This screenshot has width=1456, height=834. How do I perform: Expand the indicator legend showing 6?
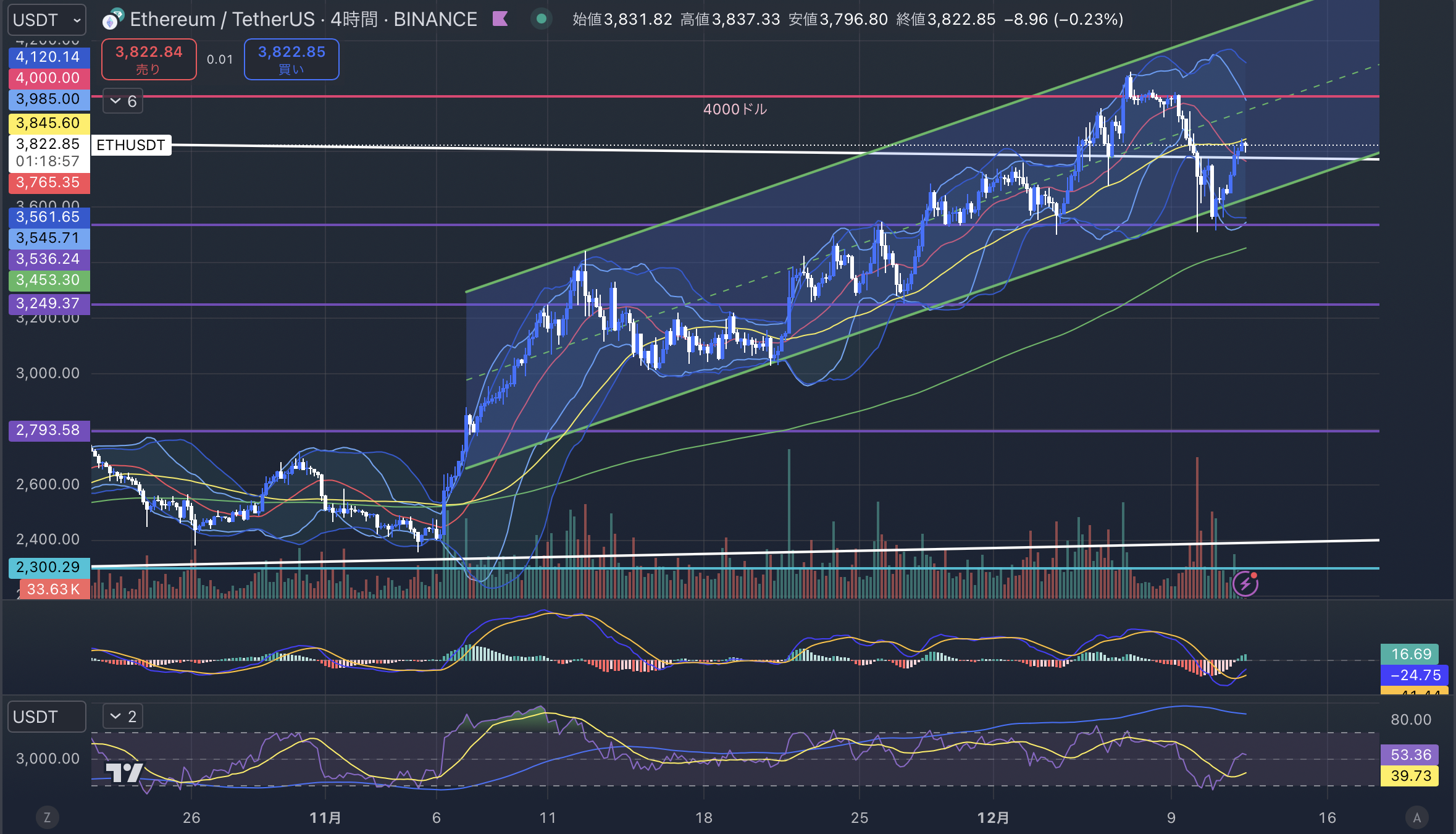point(123,101)
